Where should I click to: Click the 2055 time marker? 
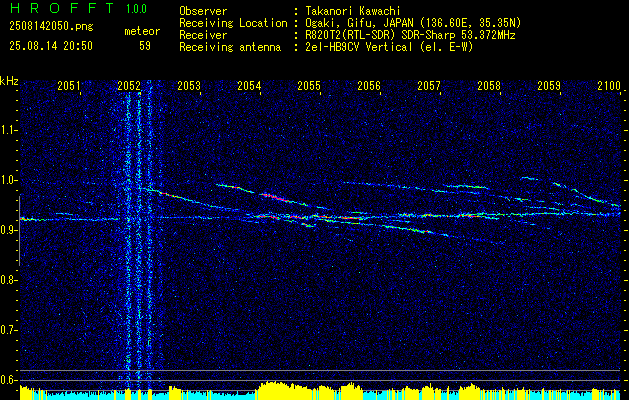(309, 85)
